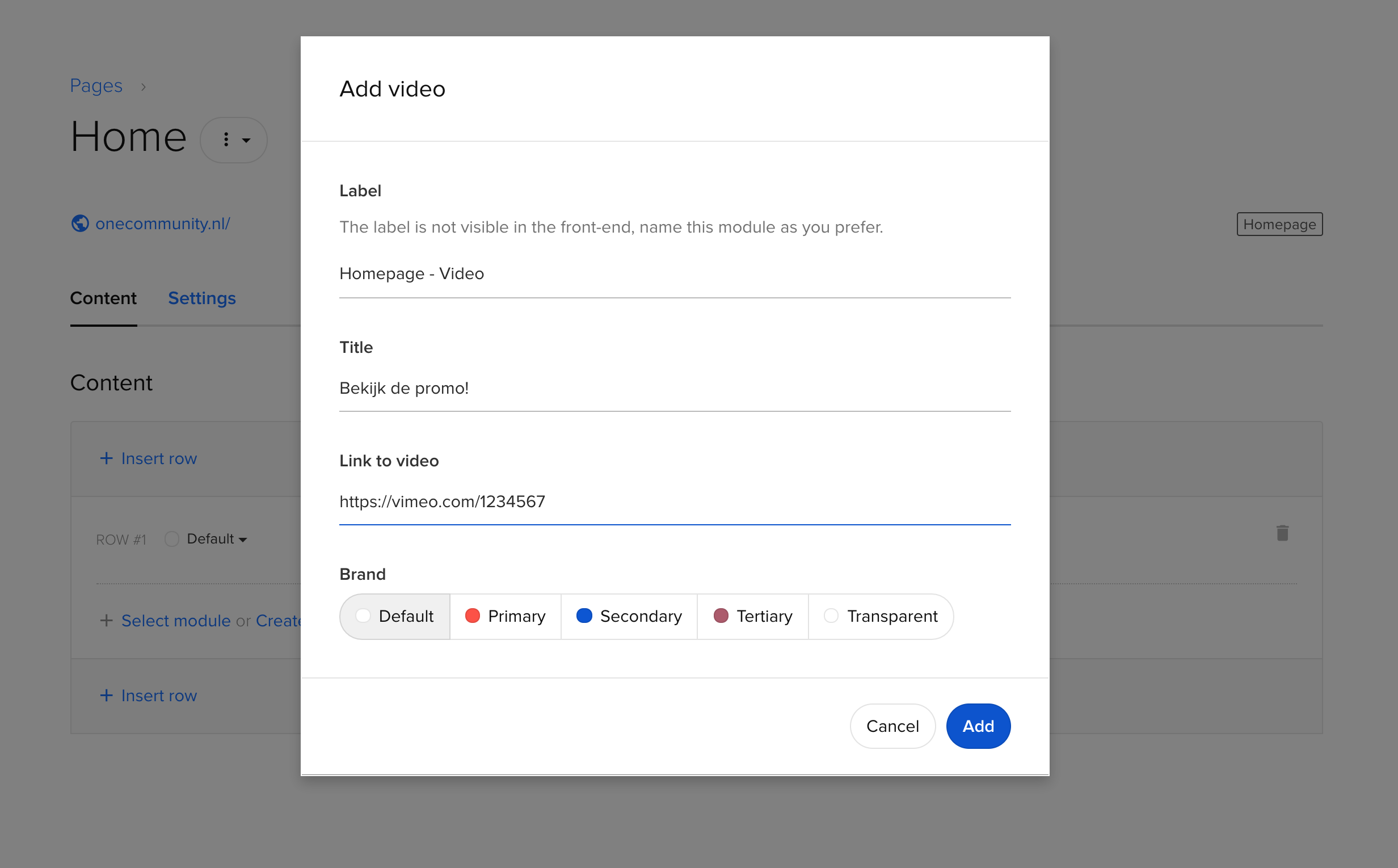This screenshot has width=1398, height=868.
Task: Open the Content tab
Action: tap(103, 298)
